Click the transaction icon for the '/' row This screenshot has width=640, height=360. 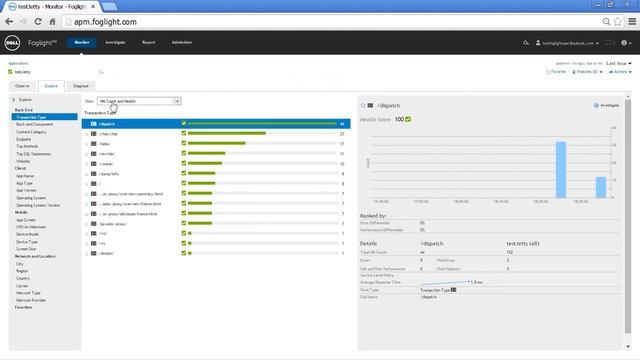point(93,184)
